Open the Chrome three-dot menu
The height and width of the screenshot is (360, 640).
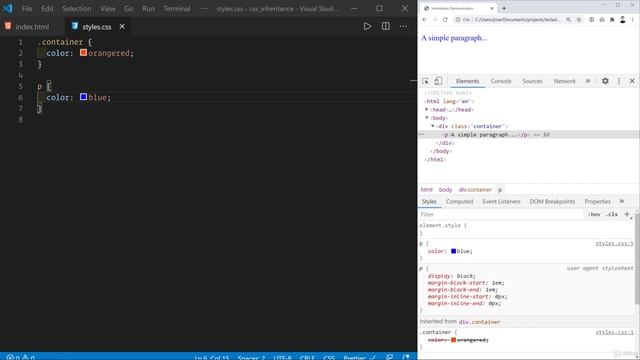(x=633, y=20)
